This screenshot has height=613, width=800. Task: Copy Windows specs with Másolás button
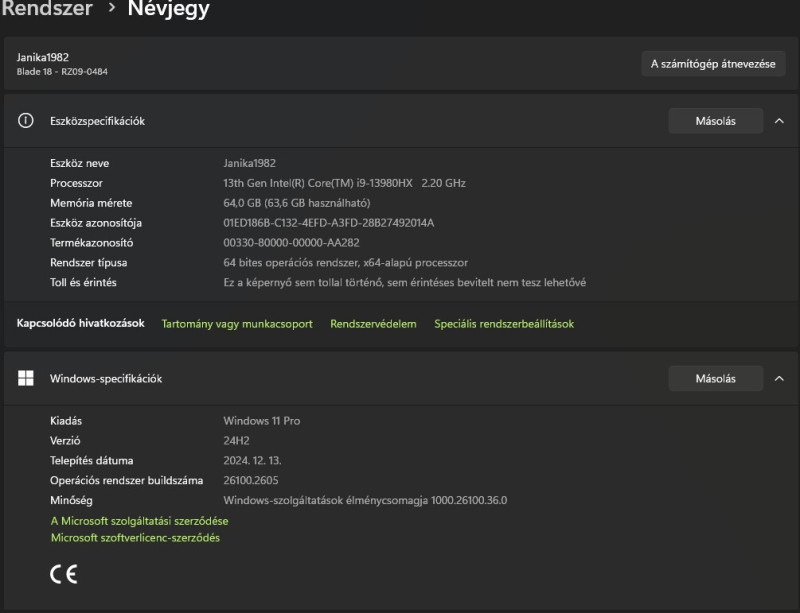click(715, 379)
